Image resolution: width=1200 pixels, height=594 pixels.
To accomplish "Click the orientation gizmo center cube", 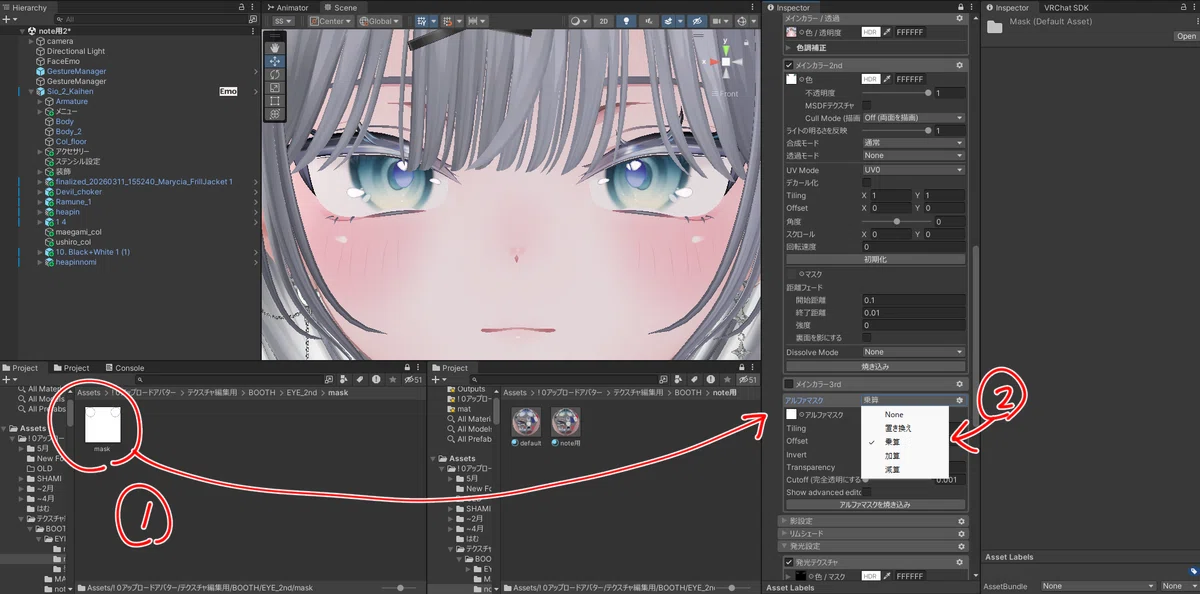I will [x=726, y=62].
